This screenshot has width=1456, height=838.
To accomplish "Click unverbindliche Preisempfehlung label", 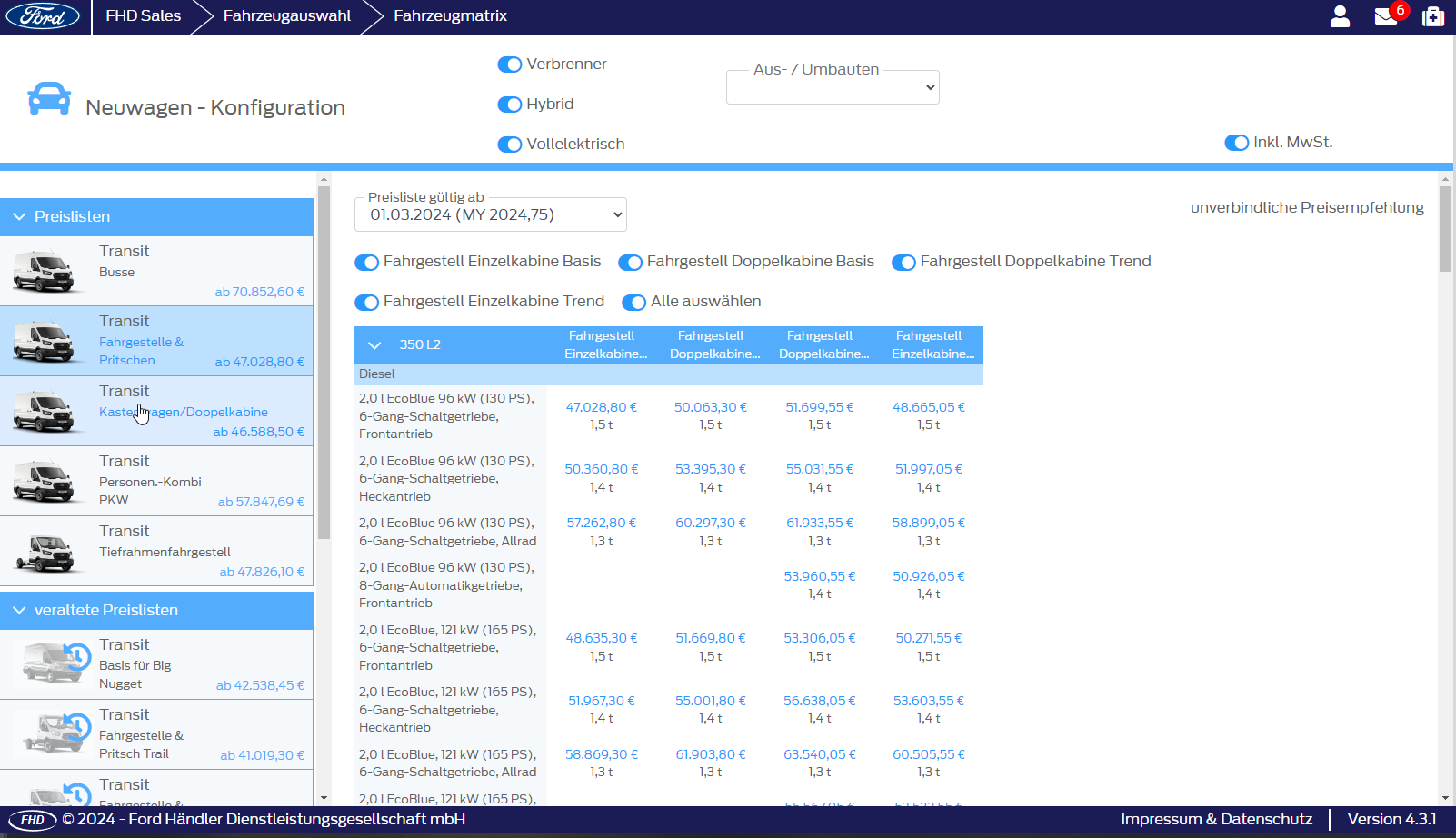I will (1307, 207).
